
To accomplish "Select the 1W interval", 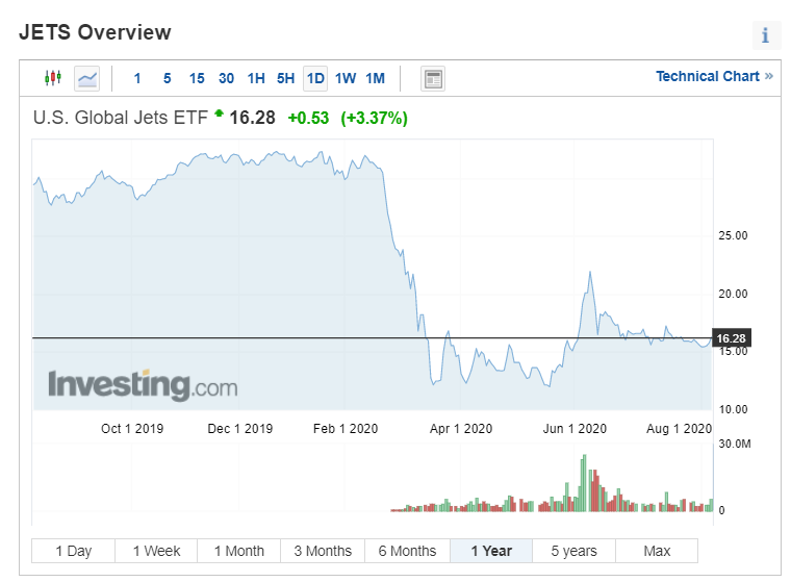I will (x=346, y=79).
